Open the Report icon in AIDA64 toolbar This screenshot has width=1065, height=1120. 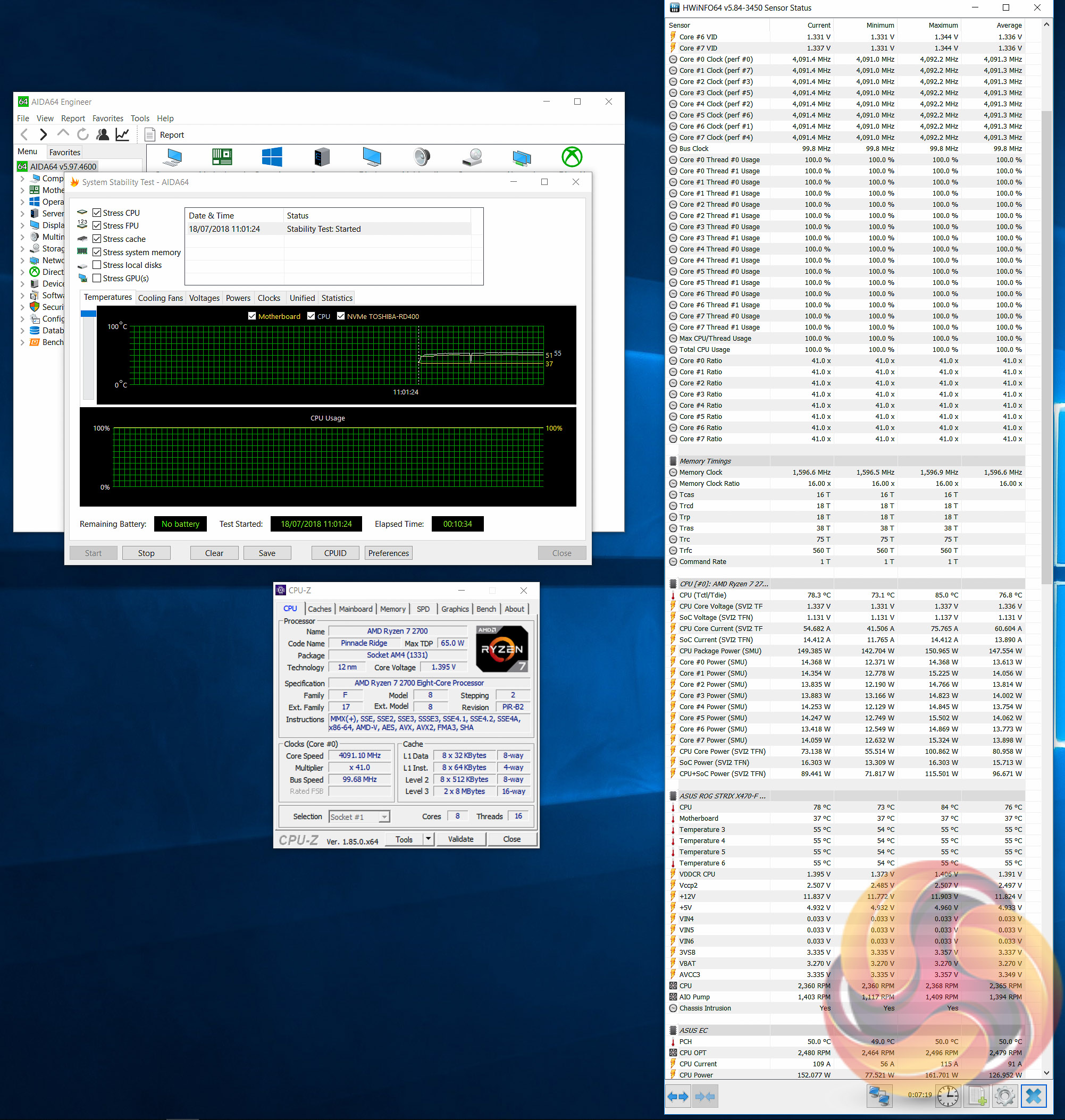pos(150,134)
